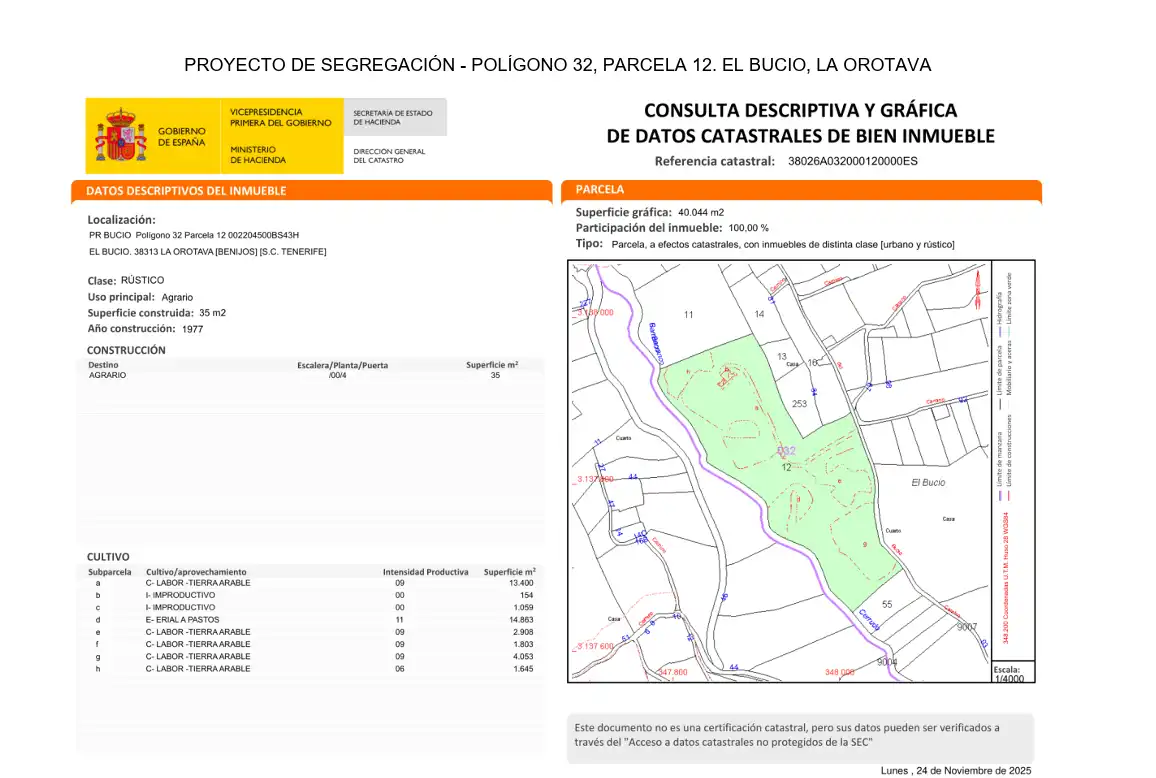Image resolution: width=1156 pixels, height=778 pixels.
Task: Click row d surface value '14.863'
Action: [521, 620]
